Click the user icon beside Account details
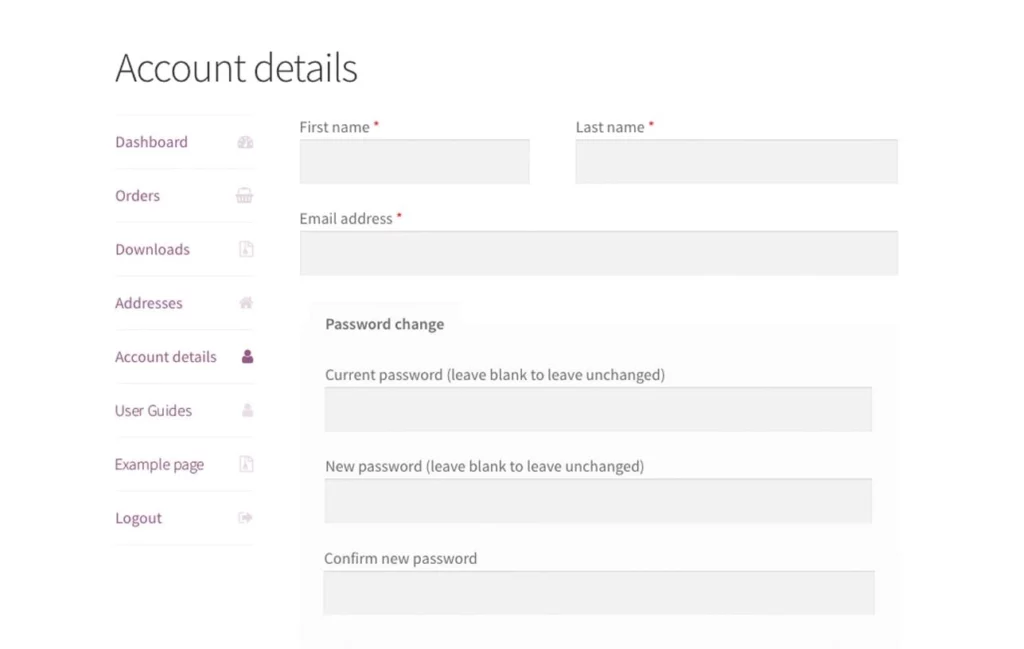The width and height of the screenshot is (1024, 649). (x=245, y=357)
